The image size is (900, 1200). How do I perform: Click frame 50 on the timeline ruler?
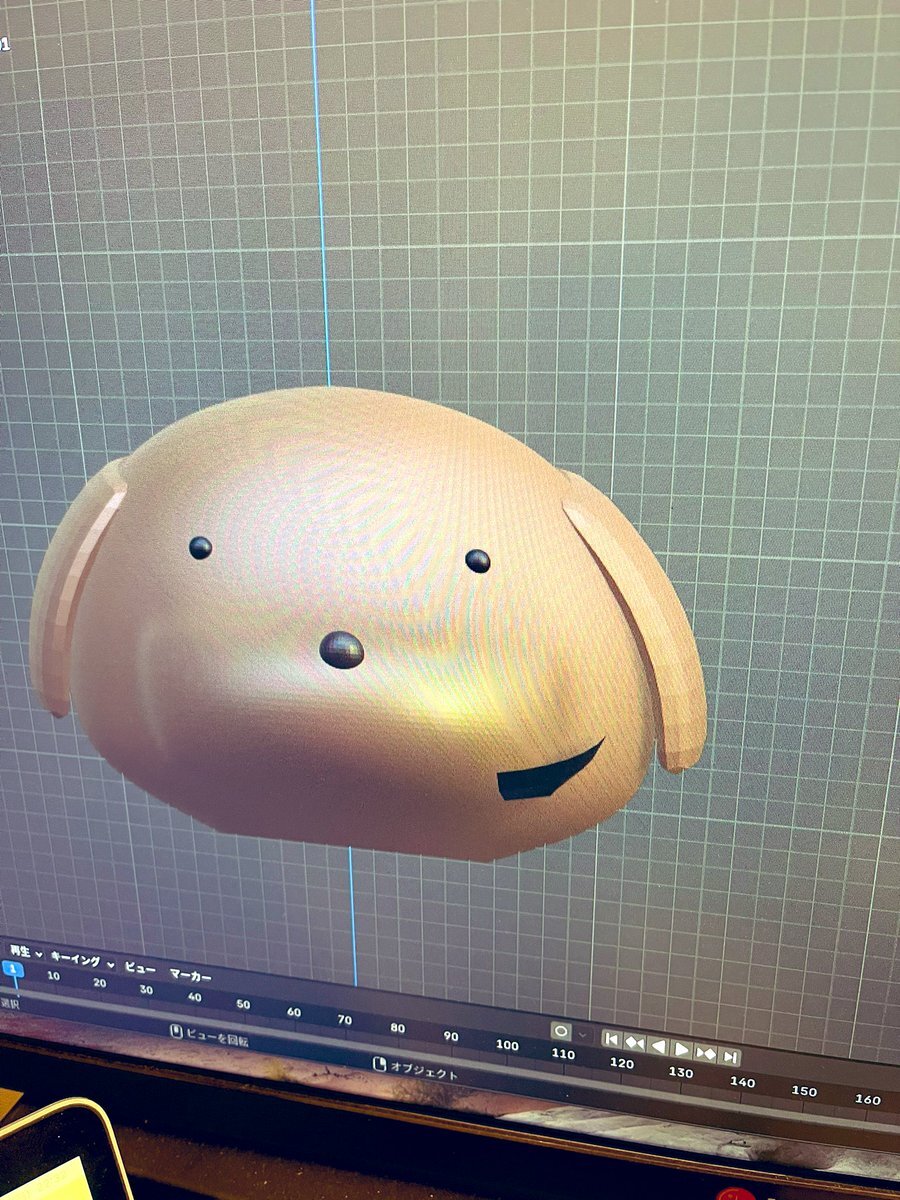[243, 1004]
